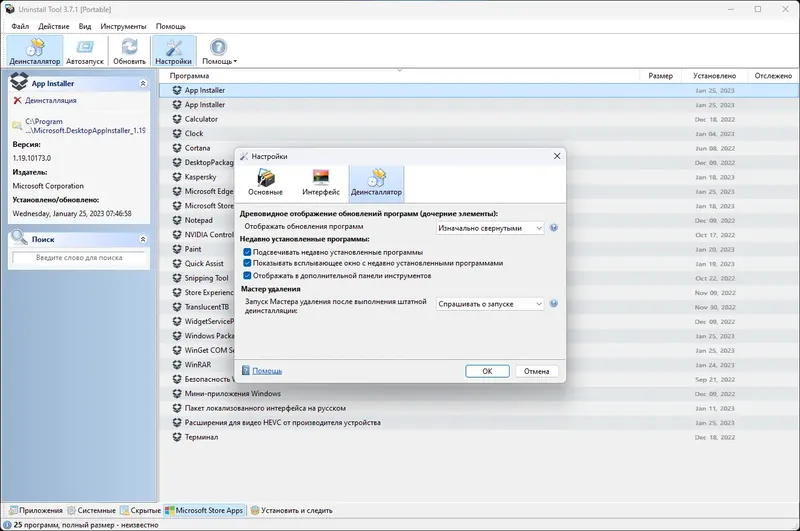Viewport: 800px width, 531px height.
Task: Toggle Показывать всплывающее окно checkbox
Action: pyautogui.click(x=247, y=263)
